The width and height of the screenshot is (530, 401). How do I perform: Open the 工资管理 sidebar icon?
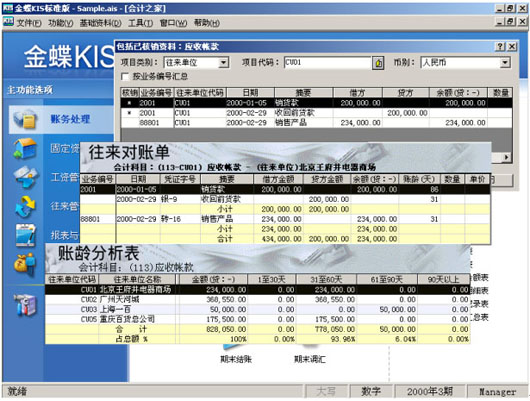[x=26, y=177]
